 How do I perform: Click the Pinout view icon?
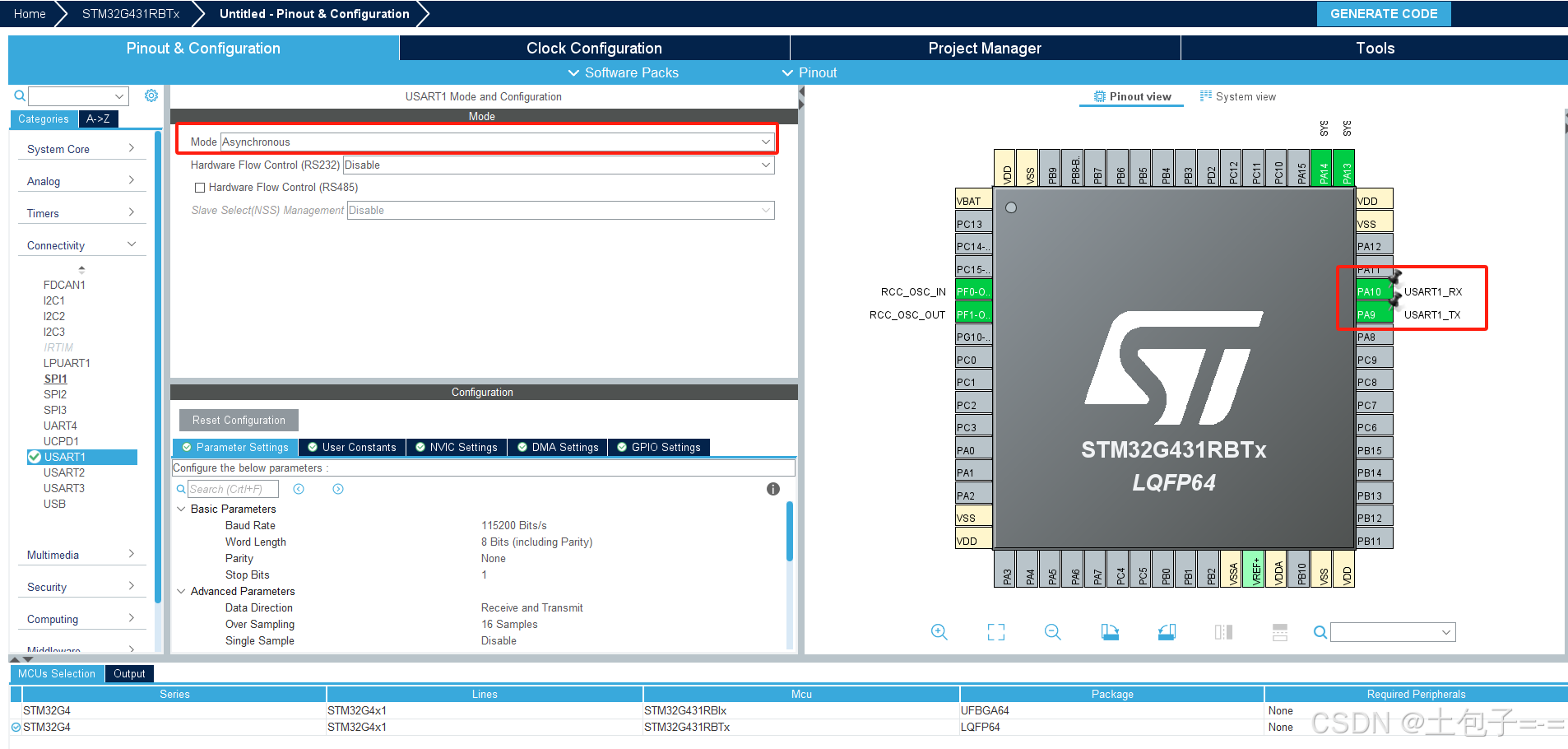point(1099,96)
